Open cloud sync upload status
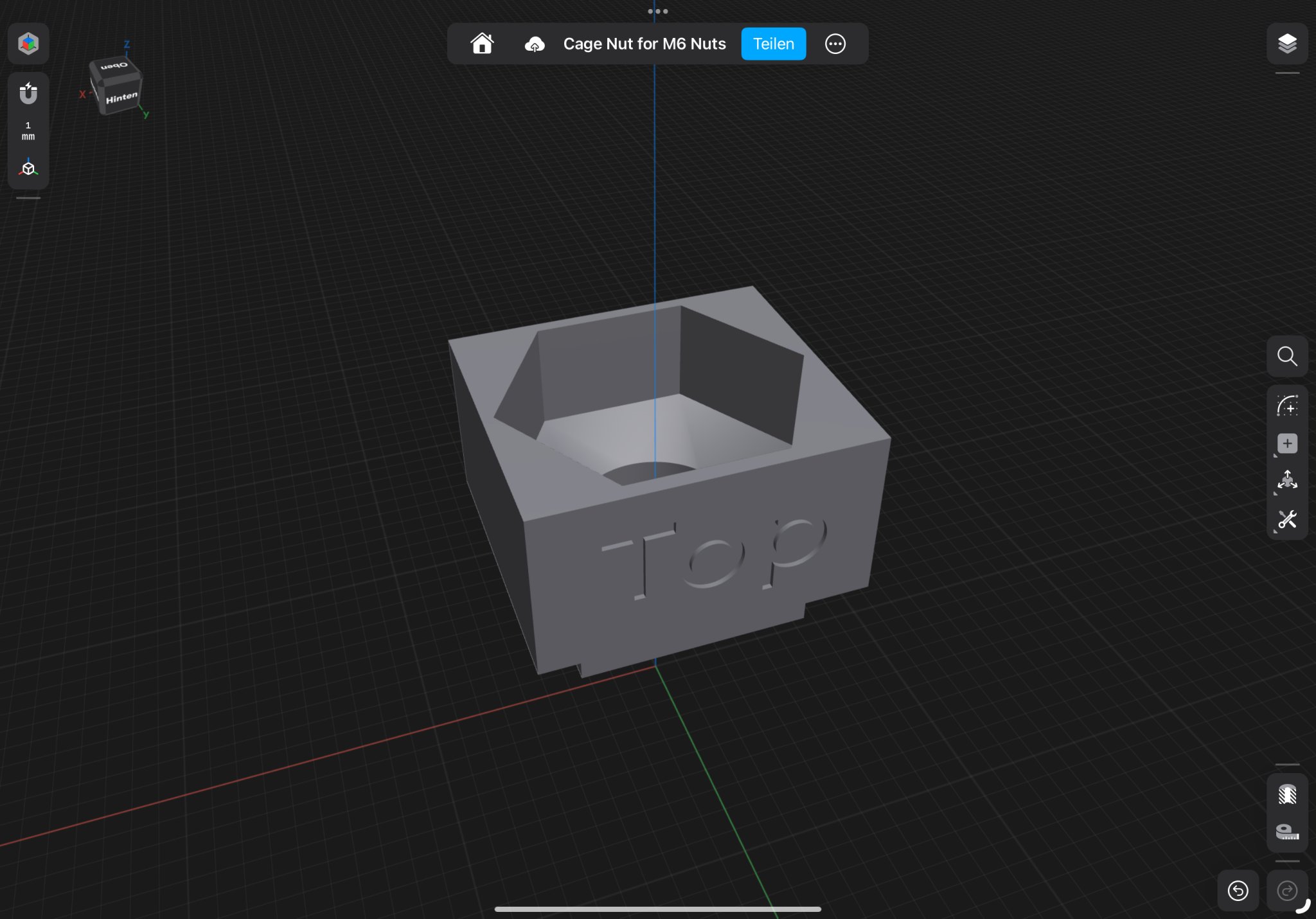The height and width of the screenshot is (919, 1316). (x=535, y=44)
